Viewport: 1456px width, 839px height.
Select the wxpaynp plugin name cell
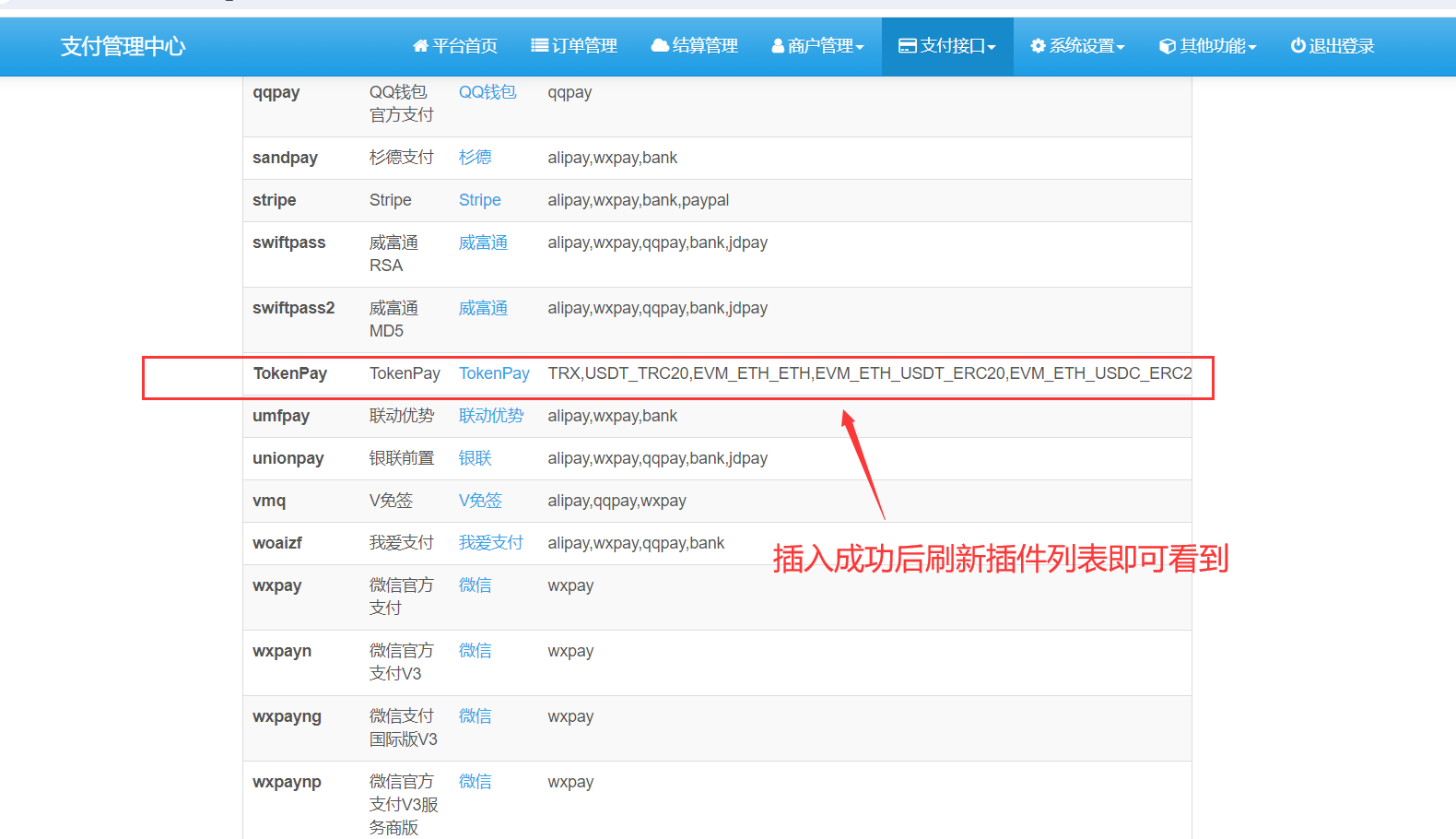point(288,782)
